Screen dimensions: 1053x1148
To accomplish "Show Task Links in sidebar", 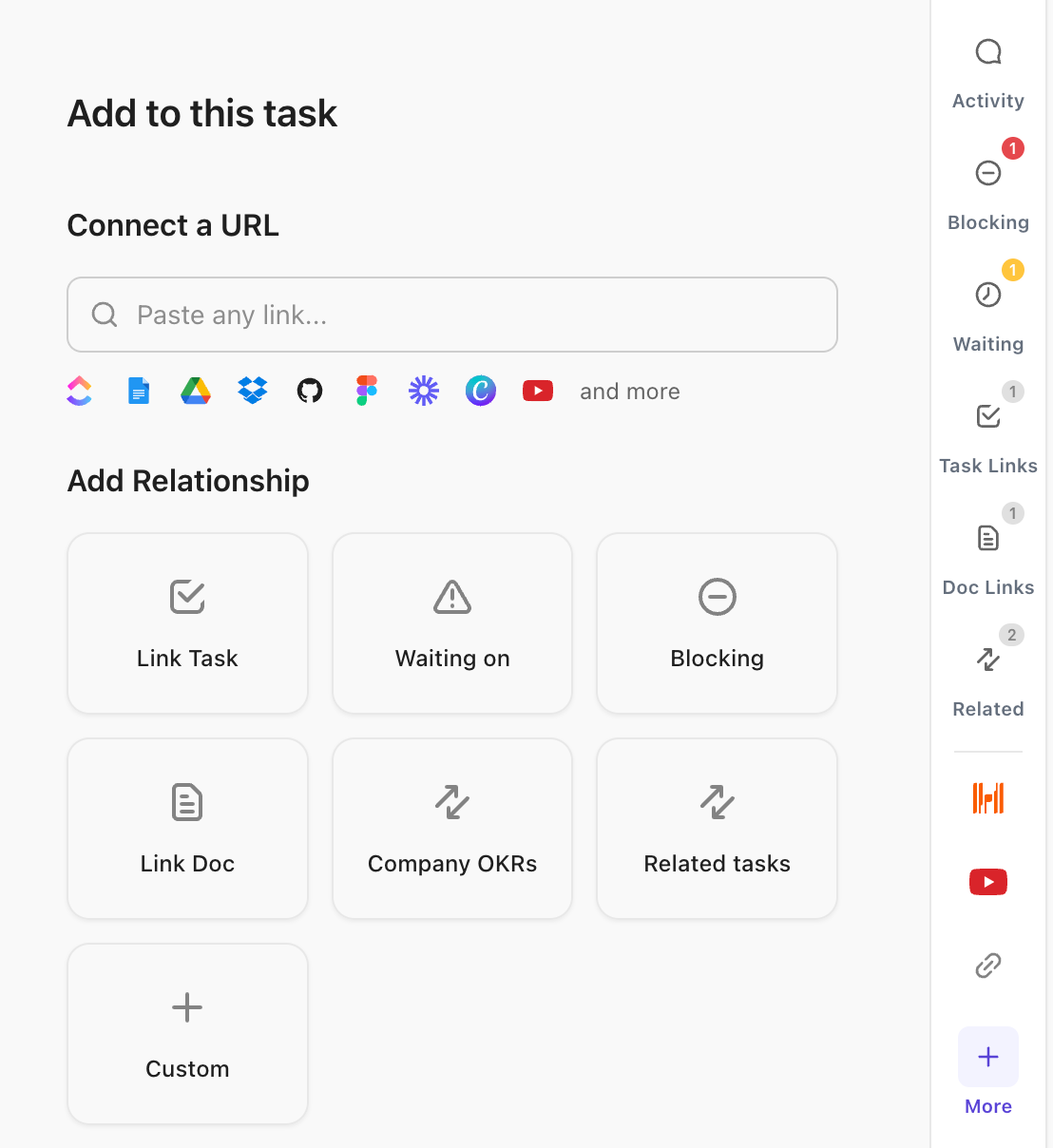I will coord(988,418).
